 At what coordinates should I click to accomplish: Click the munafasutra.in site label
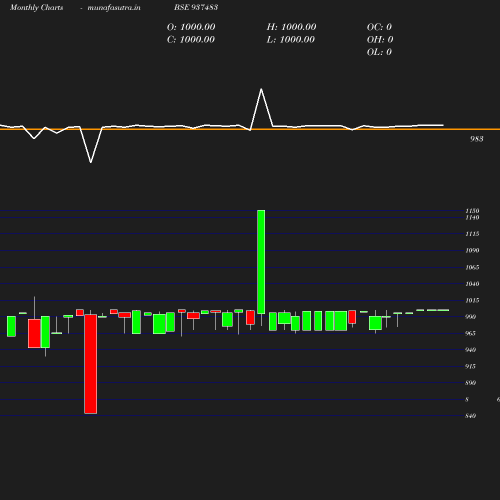(114, 8)
